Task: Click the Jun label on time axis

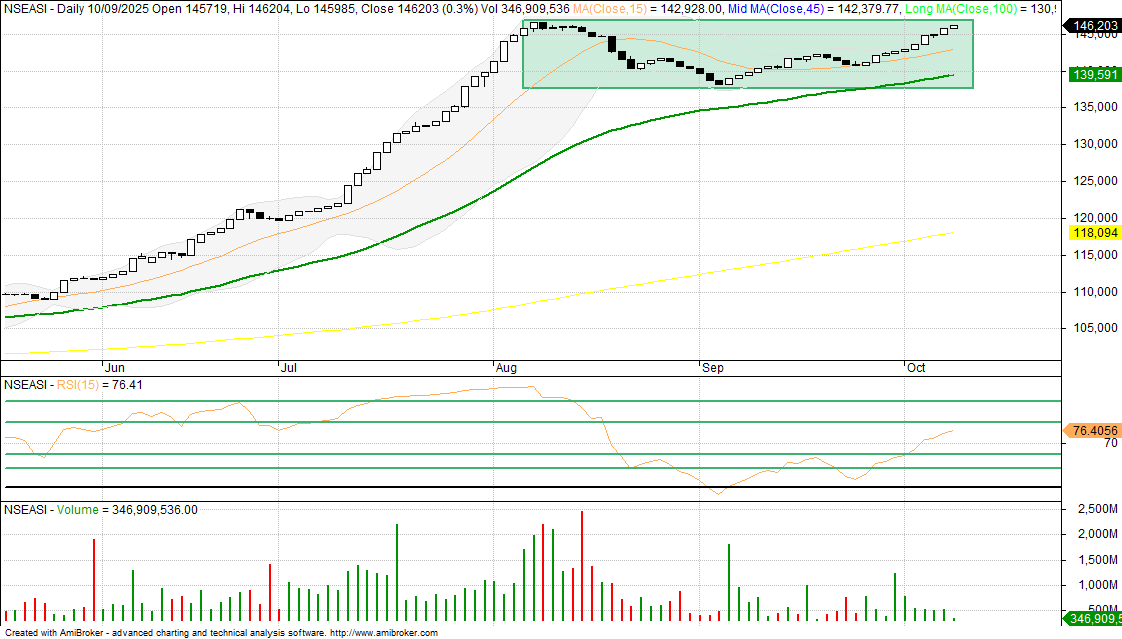Action: point(114,368)
